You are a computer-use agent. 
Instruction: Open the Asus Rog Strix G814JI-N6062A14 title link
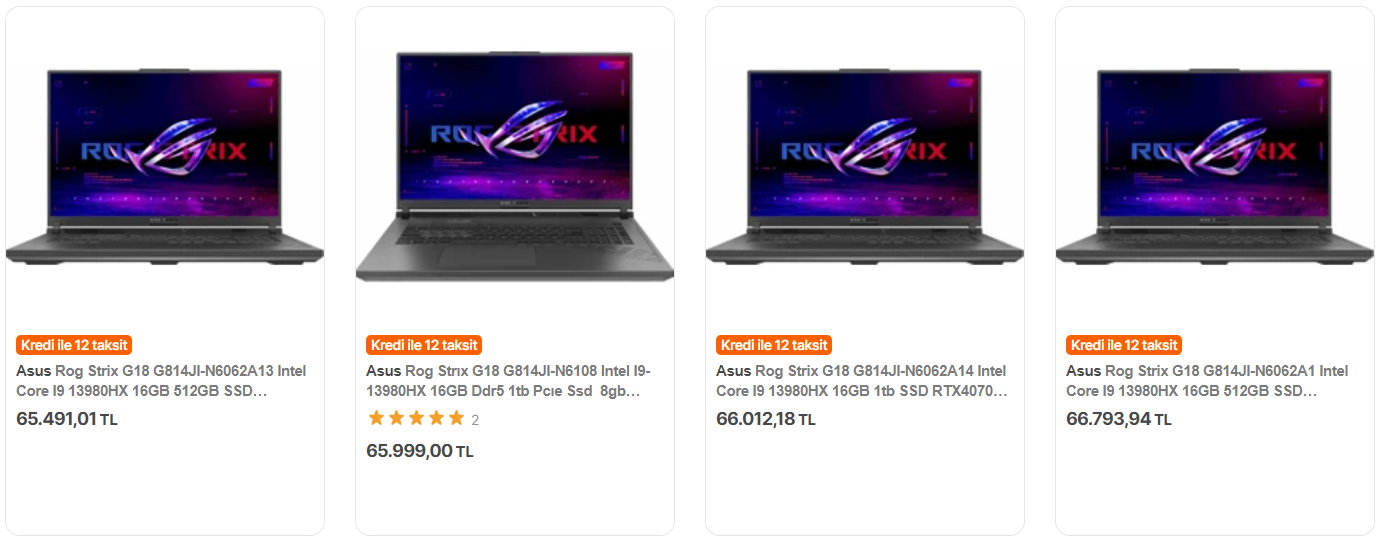tap(862, 381)
